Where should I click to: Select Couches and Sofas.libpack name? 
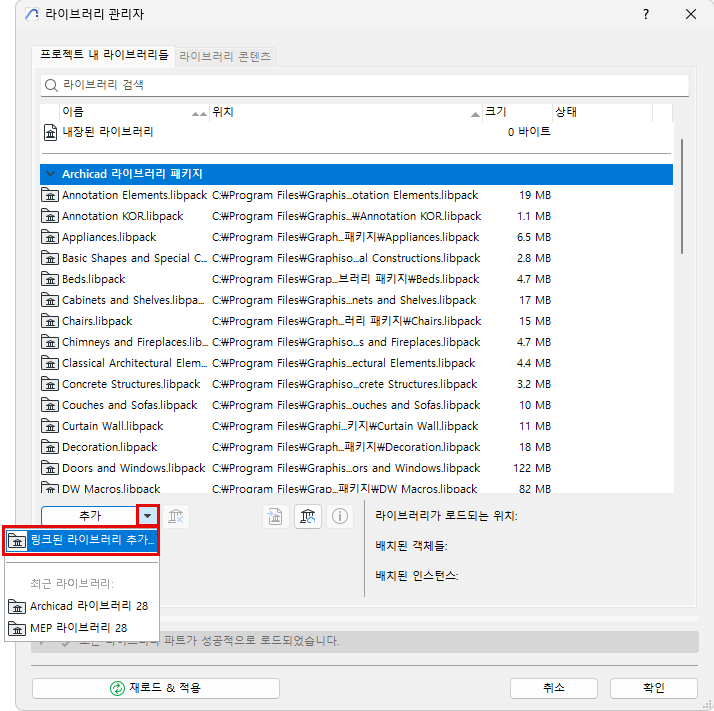pos(129,405)
